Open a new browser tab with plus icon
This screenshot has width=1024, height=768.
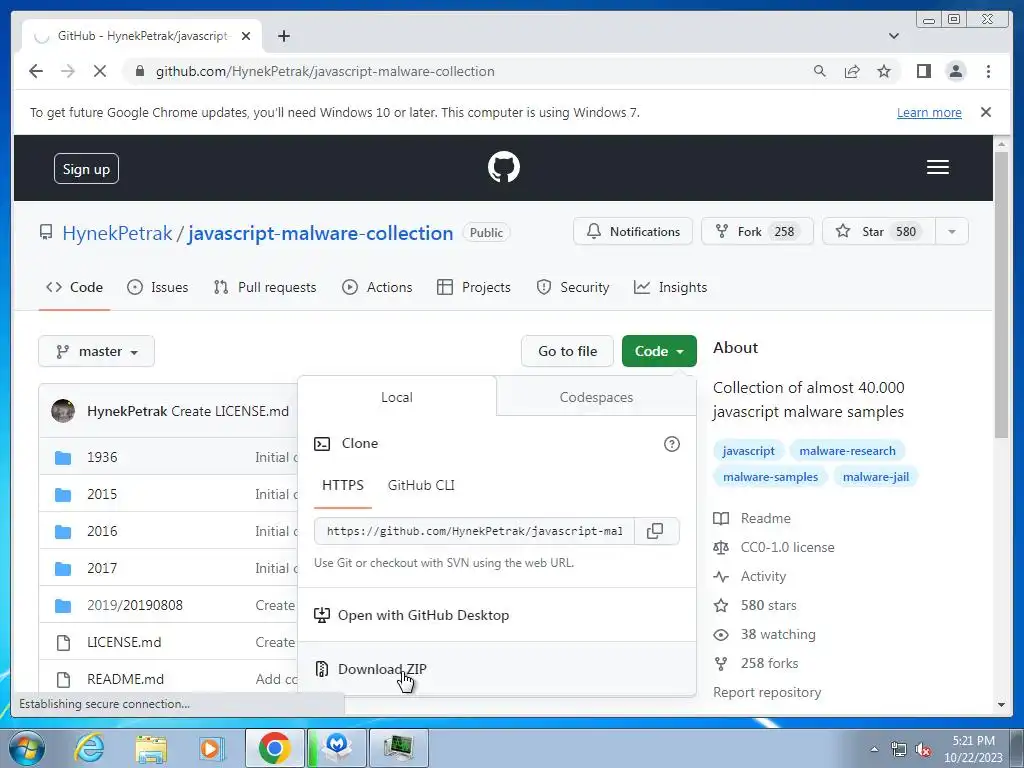[283, 36]
